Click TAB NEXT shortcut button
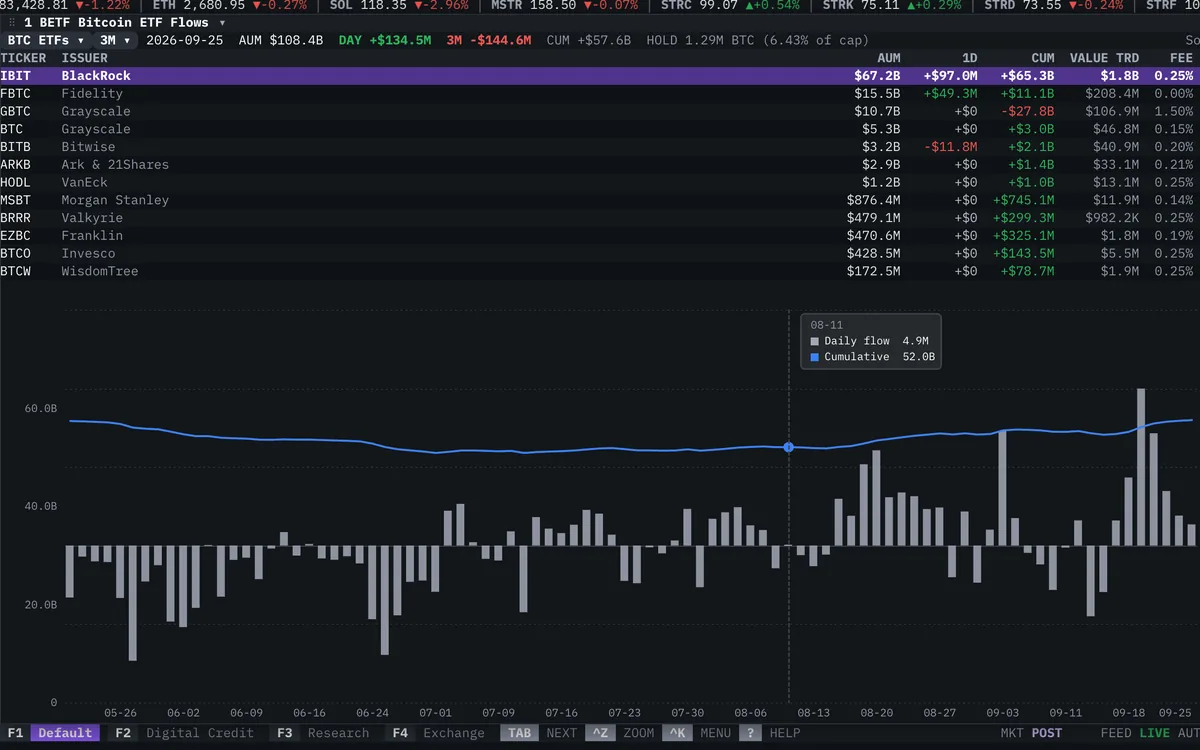The height and width of the screenshot is (750, 1200). coord(540,733)
